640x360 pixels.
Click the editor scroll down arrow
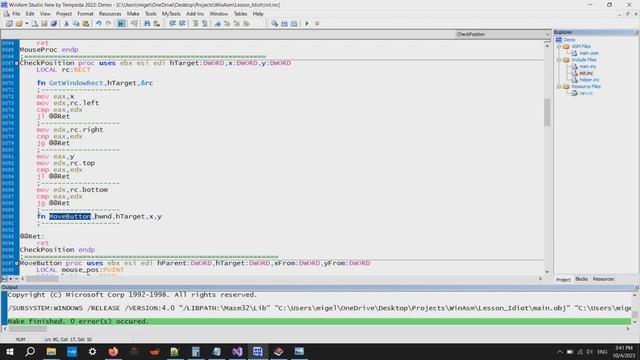point(547,272)
